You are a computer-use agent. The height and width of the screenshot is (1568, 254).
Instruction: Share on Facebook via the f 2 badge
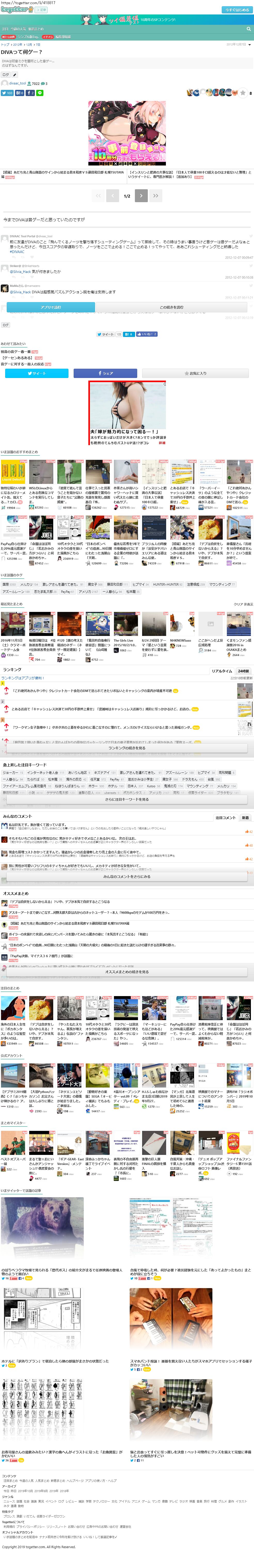pos(30,93)
